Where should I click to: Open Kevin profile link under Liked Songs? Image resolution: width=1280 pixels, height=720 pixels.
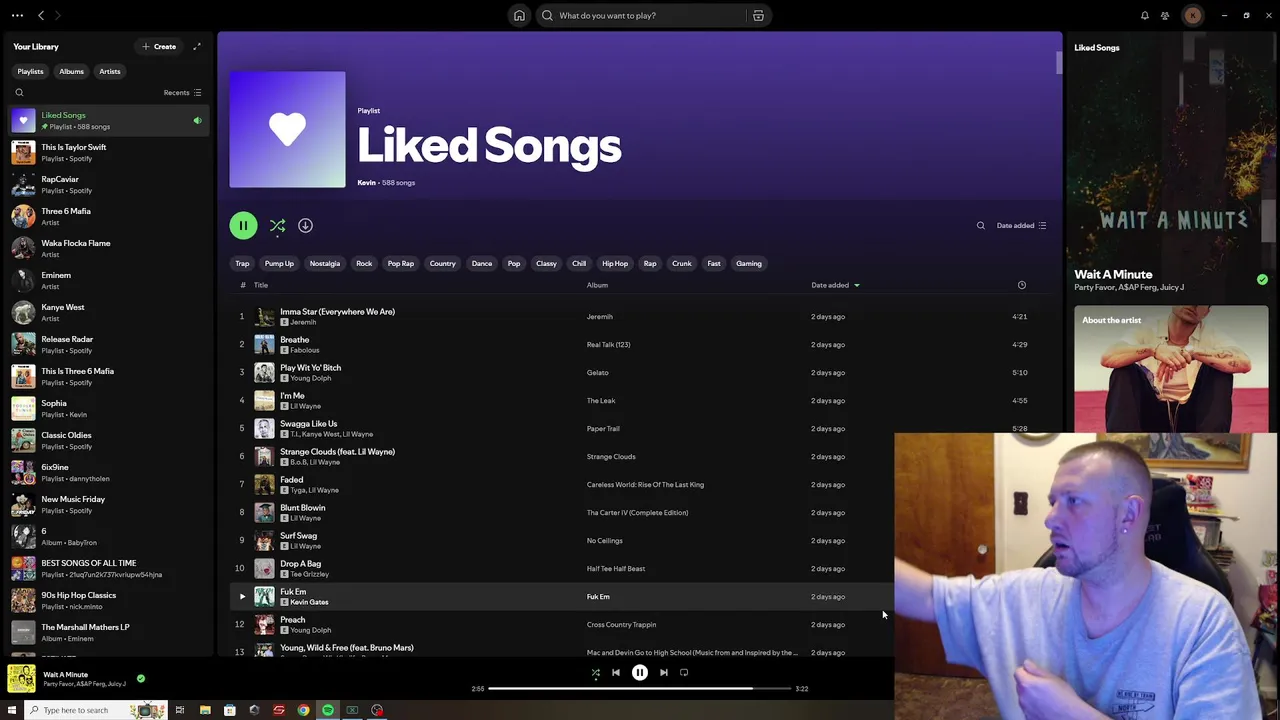coord(366,182)
